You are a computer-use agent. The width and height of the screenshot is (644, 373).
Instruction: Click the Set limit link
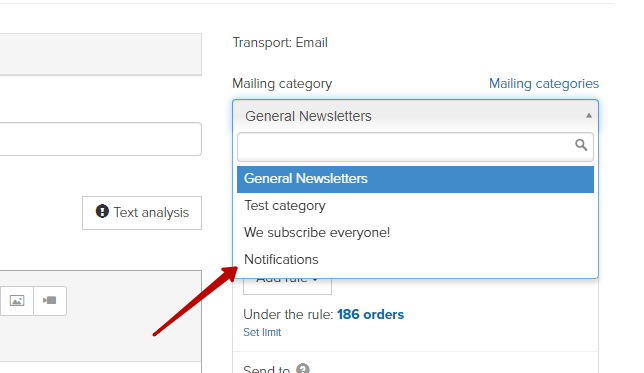click(262, 332)
